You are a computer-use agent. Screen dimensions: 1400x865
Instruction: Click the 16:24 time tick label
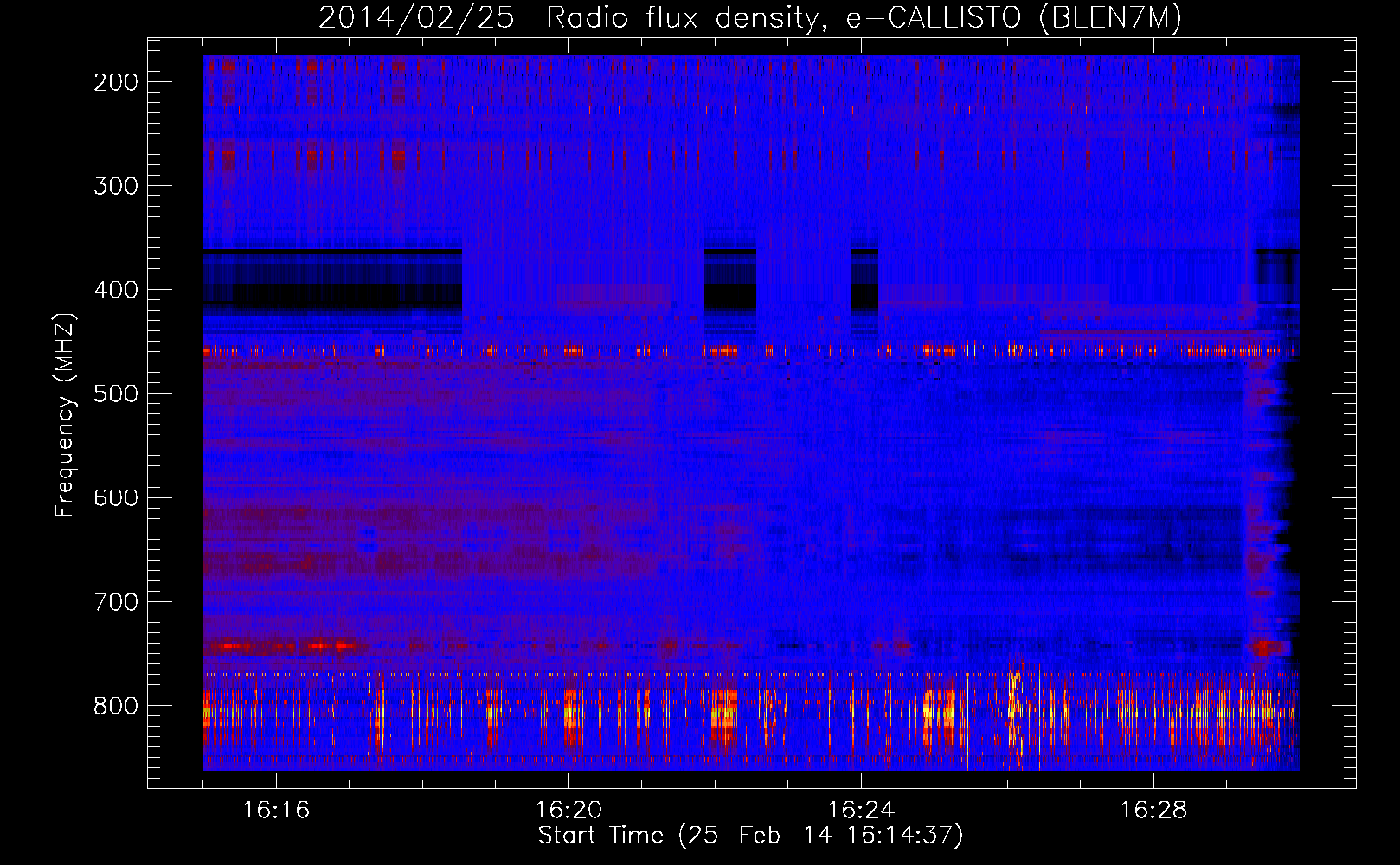coord(861,811)
